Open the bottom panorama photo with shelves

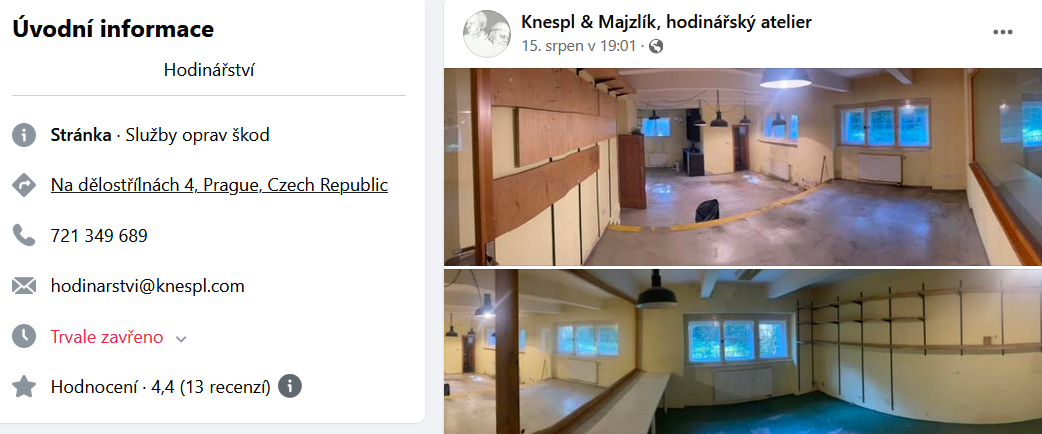click(x=743, y=352)
